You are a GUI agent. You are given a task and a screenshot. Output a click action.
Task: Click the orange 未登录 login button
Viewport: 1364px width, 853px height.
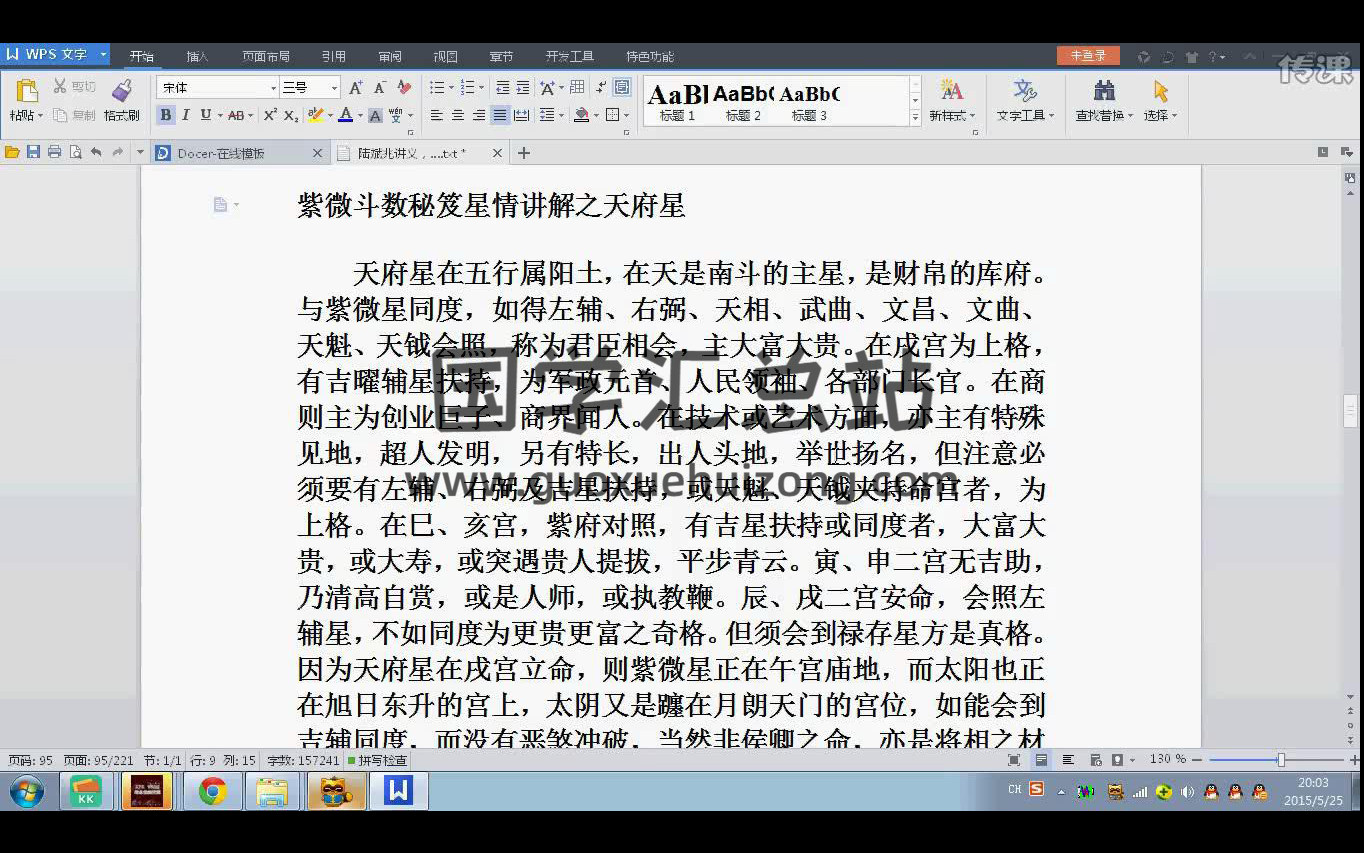(1088, 56)
